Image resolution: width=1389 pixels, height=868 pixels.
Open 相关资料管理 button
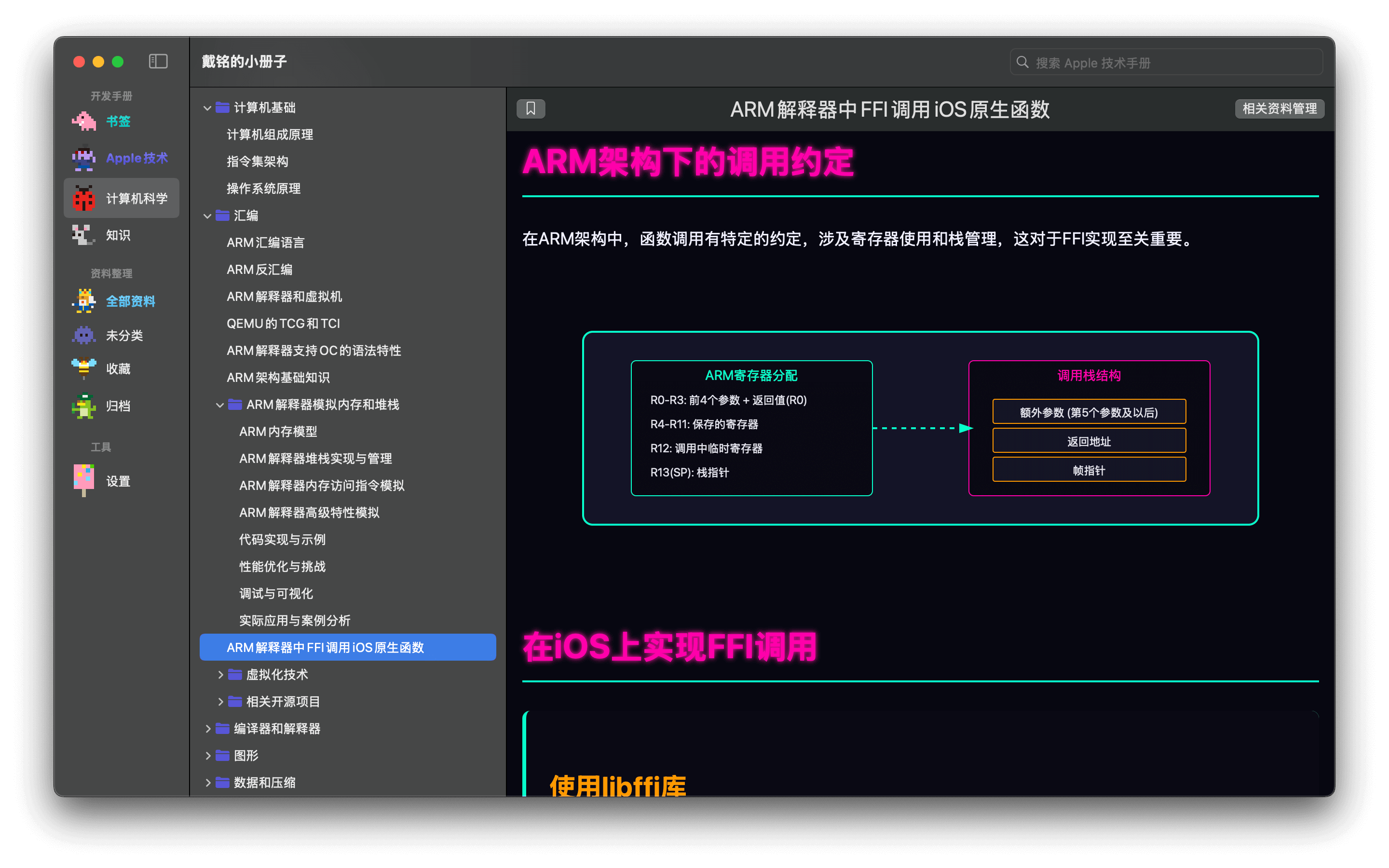tap(1280, 108)
